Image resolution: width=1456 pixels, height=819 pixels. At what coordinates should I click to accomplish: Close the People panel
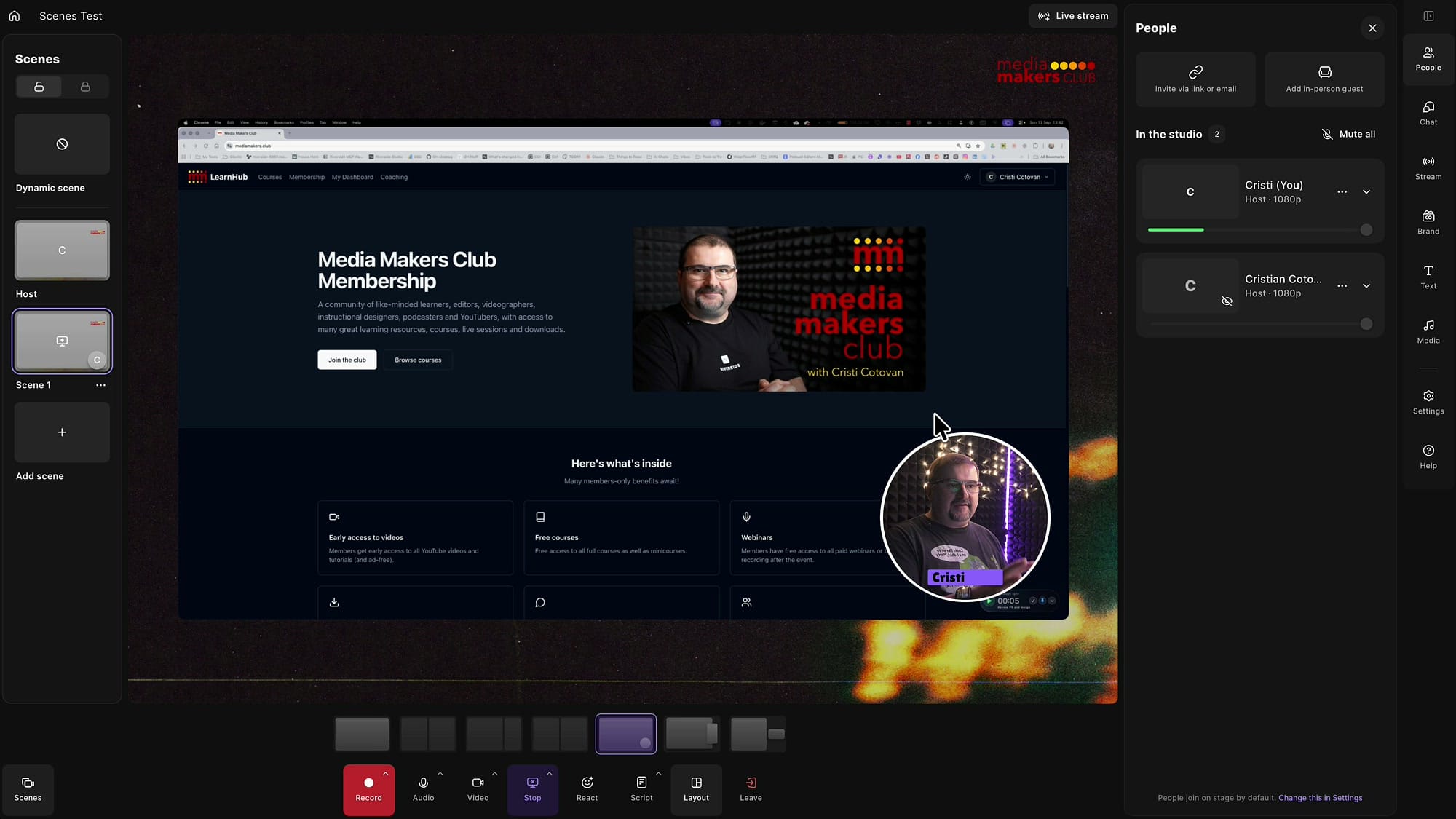(1372, 28)
